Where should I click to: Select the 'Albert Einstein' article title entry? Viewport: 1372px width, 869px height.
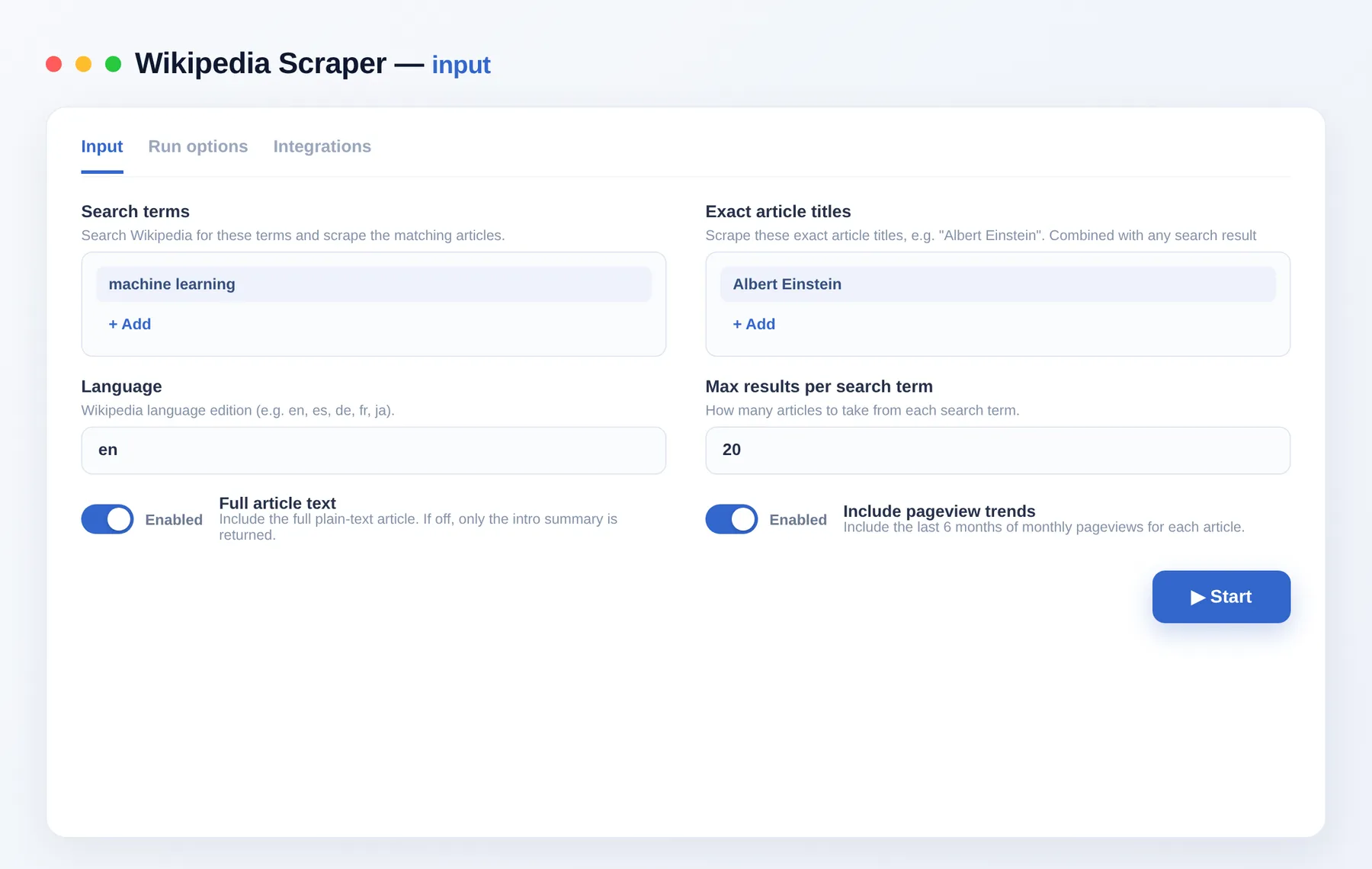coord(998,284)
